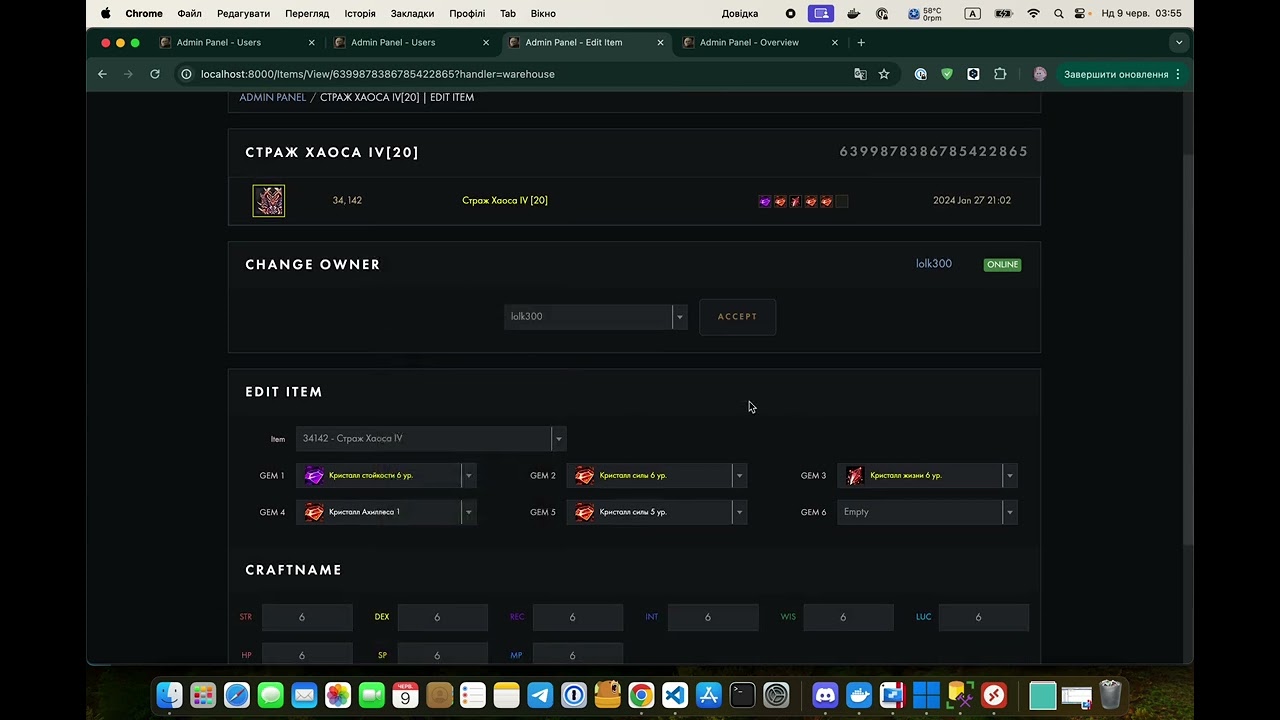The height and width of the screenshot is (720, 1280).
Task: Click the date 2024 Jan 27 21:02
Action: pyautogui.click(x=972, y=201)
